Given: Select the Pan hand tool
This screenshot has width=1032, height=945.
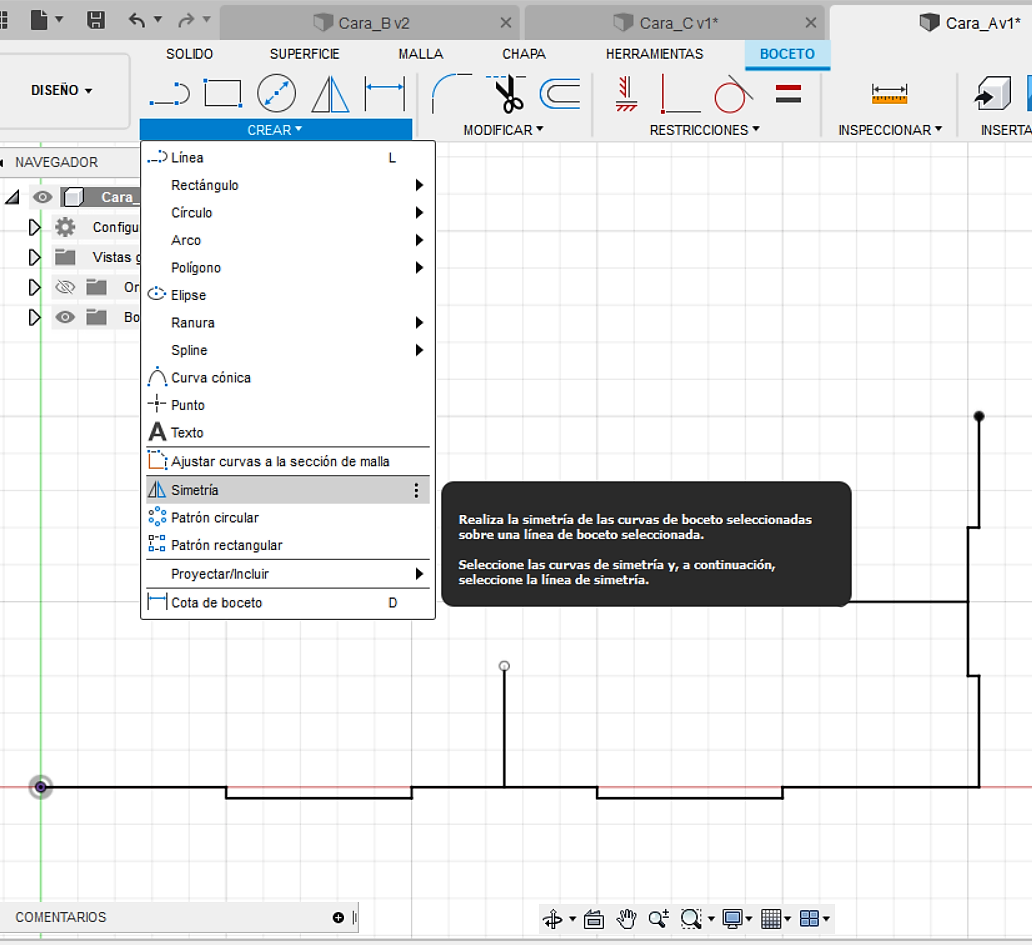Looking at the screenshot, I should (627, 919).
